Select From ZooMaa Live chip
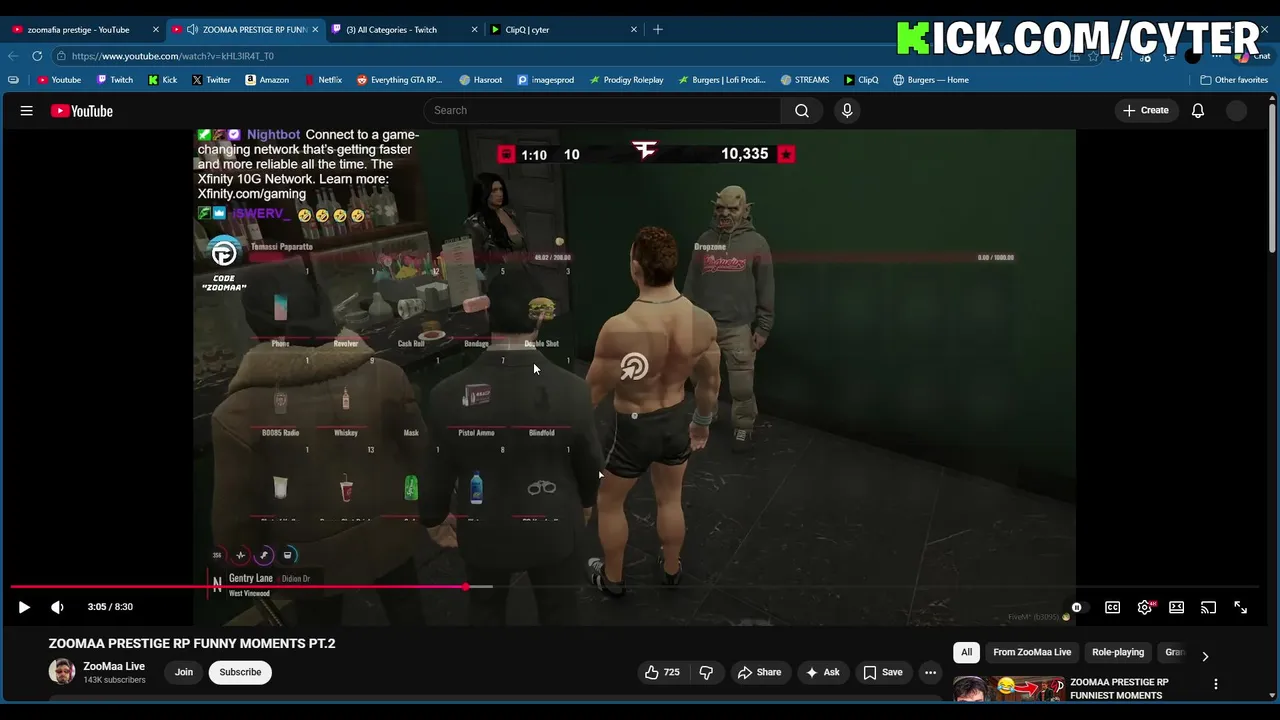1280x720 pixels. 1032,652
